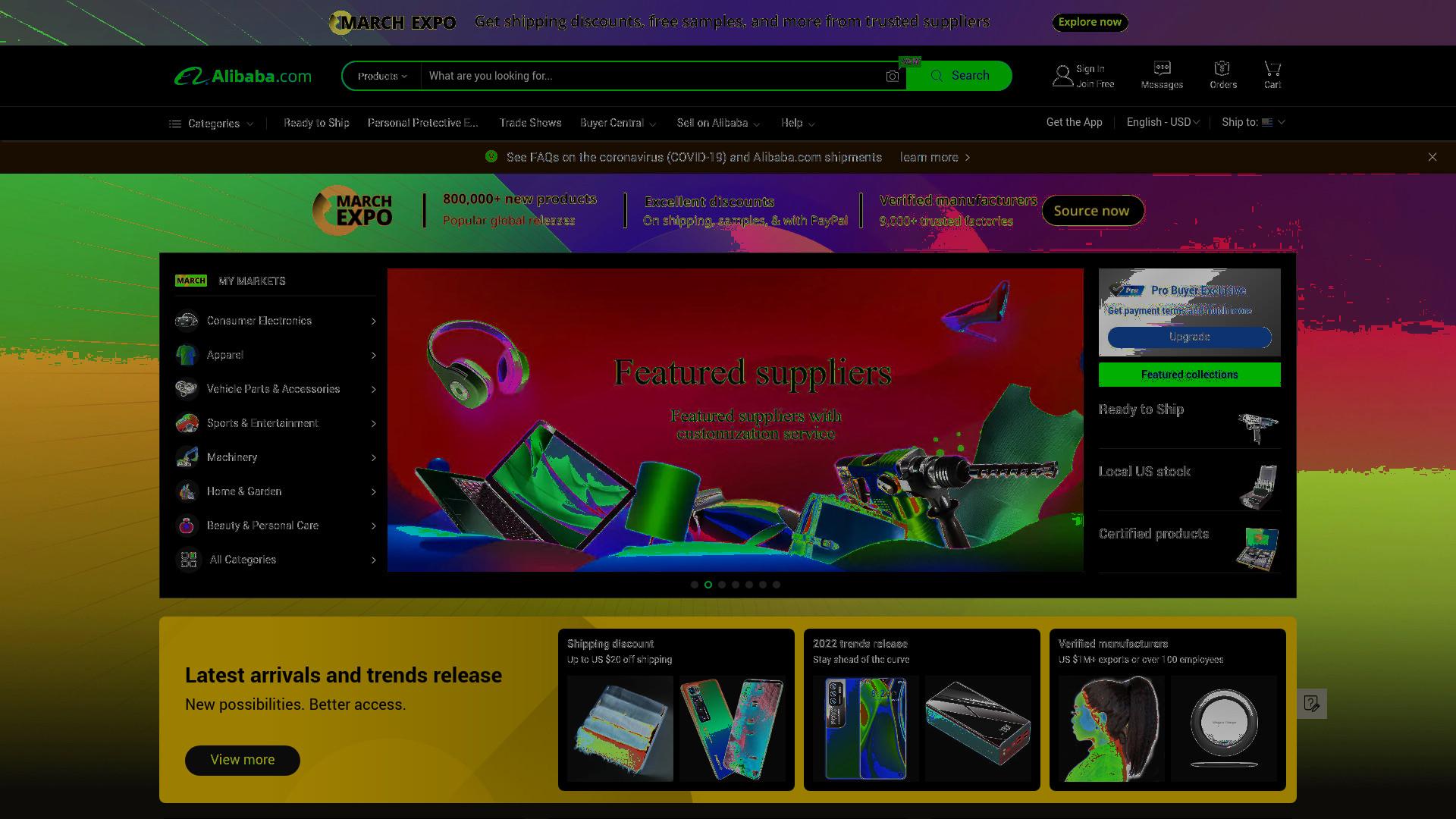Select the last carousel dot
This screenshot has width=1456, height=819.
[777, 585]
